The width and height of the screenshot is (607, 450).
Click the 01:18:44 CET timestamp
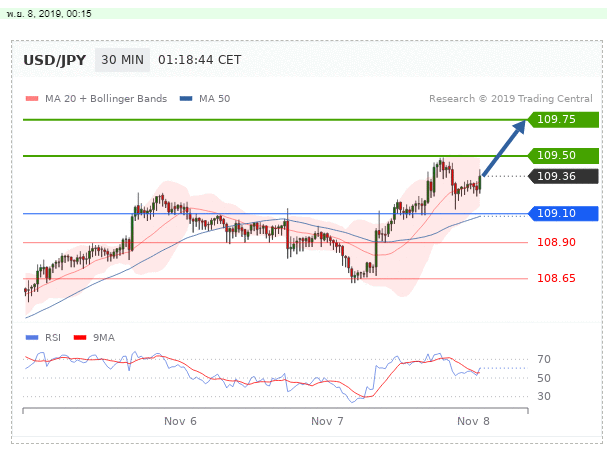[199, 60]
